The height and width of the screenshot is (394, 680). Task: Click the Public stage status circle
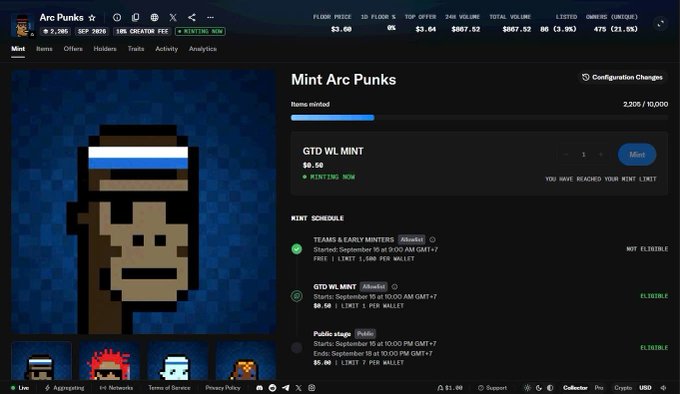click(x=297, y=348)
